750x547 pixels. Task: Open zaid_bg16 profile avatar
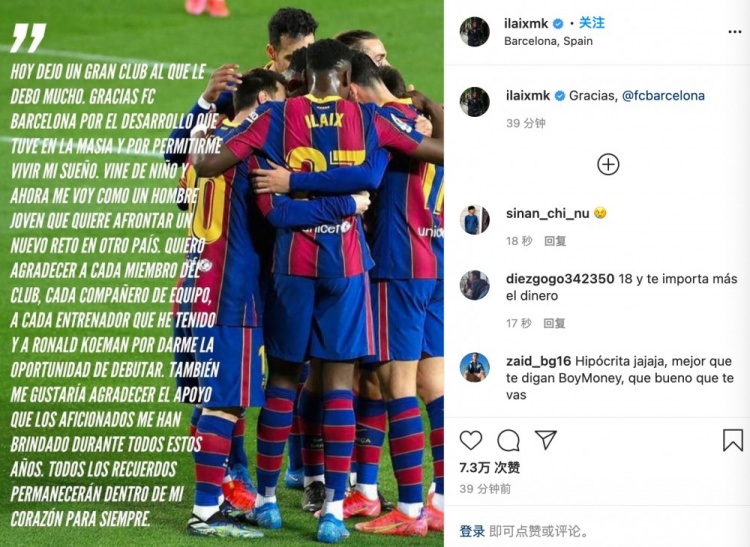coord(474,368)
